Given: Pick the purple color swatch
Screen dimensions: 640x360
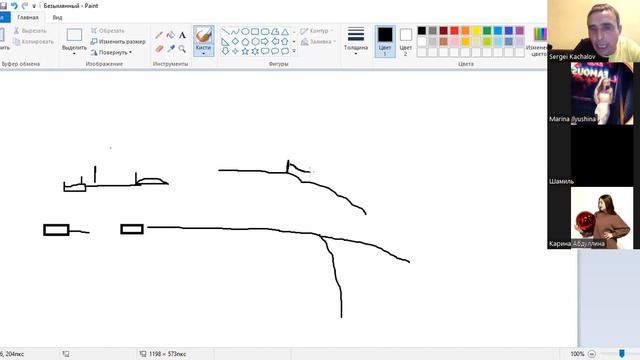Looking at the screenshot, I should (520, 31).
